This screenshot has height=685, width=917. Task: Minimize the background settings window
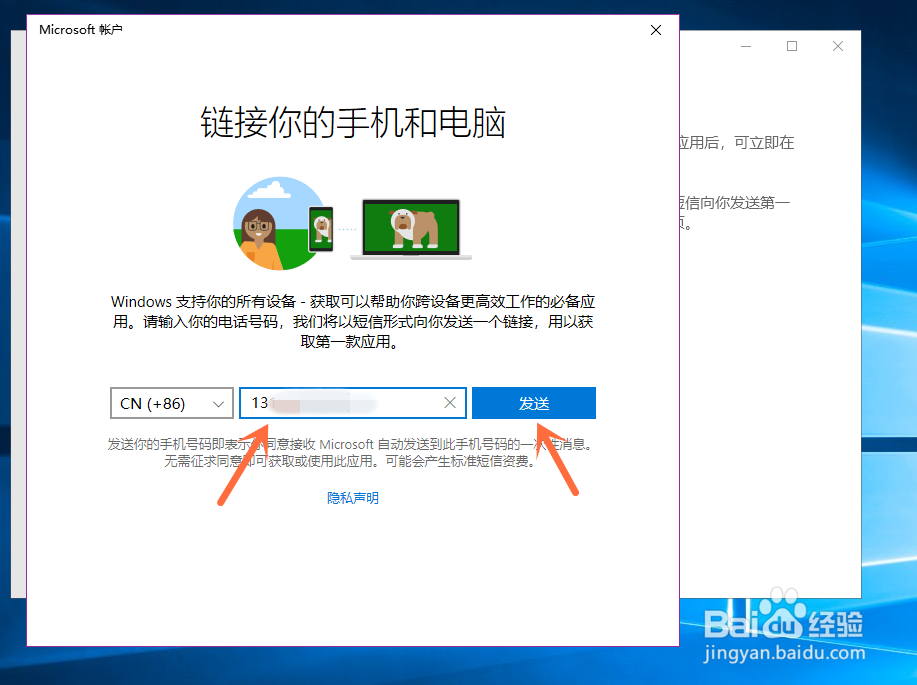click(746, 46)
